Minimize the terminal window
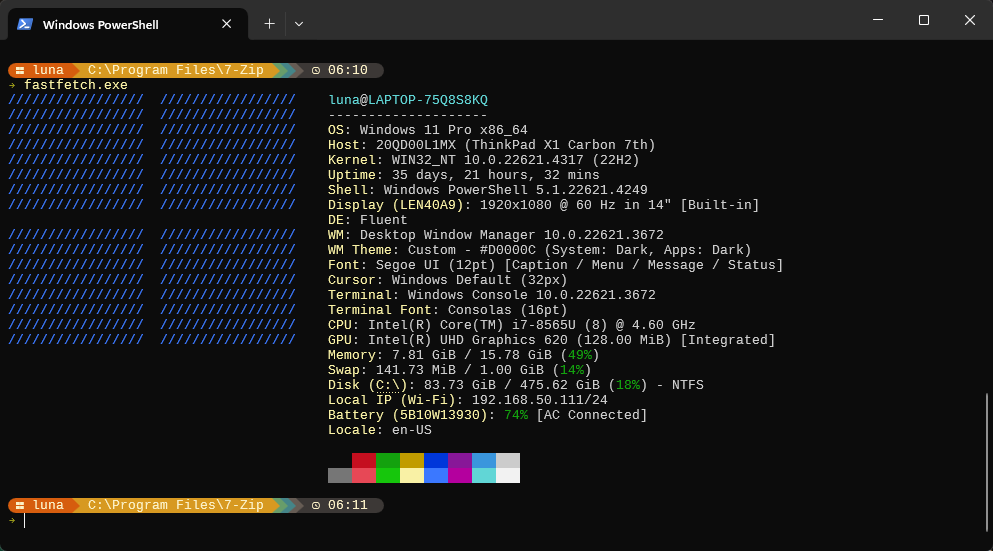Screen dimensions: 993x551 click(878, 20)
